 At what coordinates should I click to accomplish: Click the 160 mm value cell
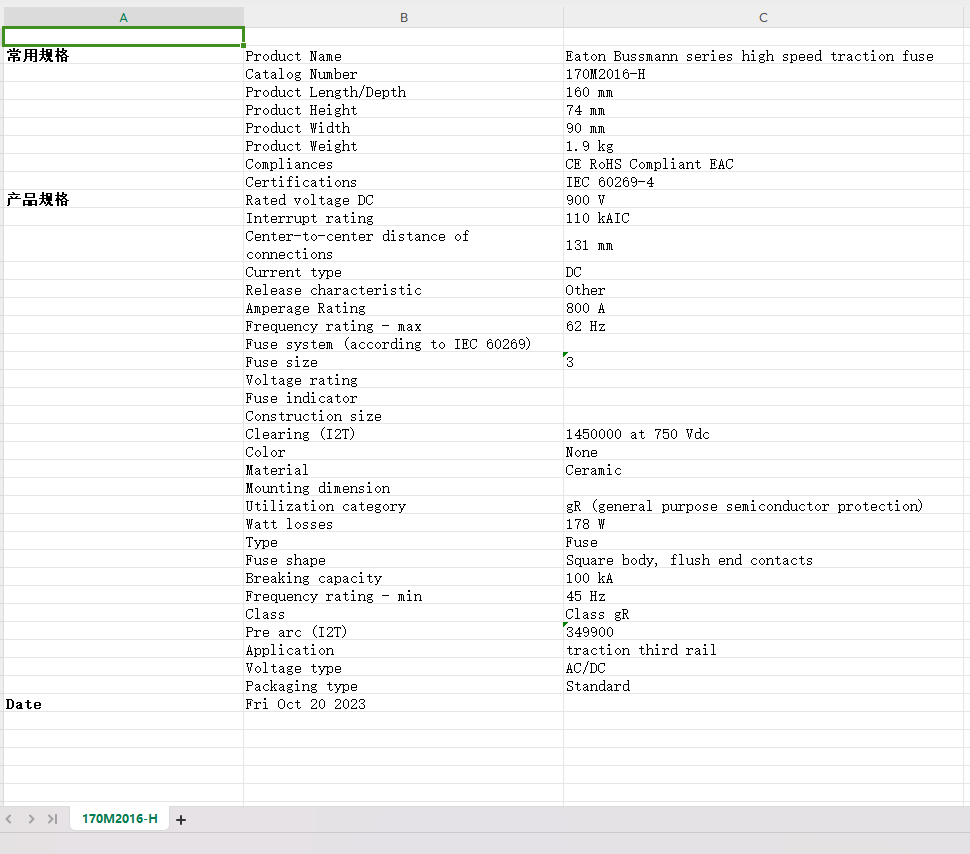click(763, 92)
